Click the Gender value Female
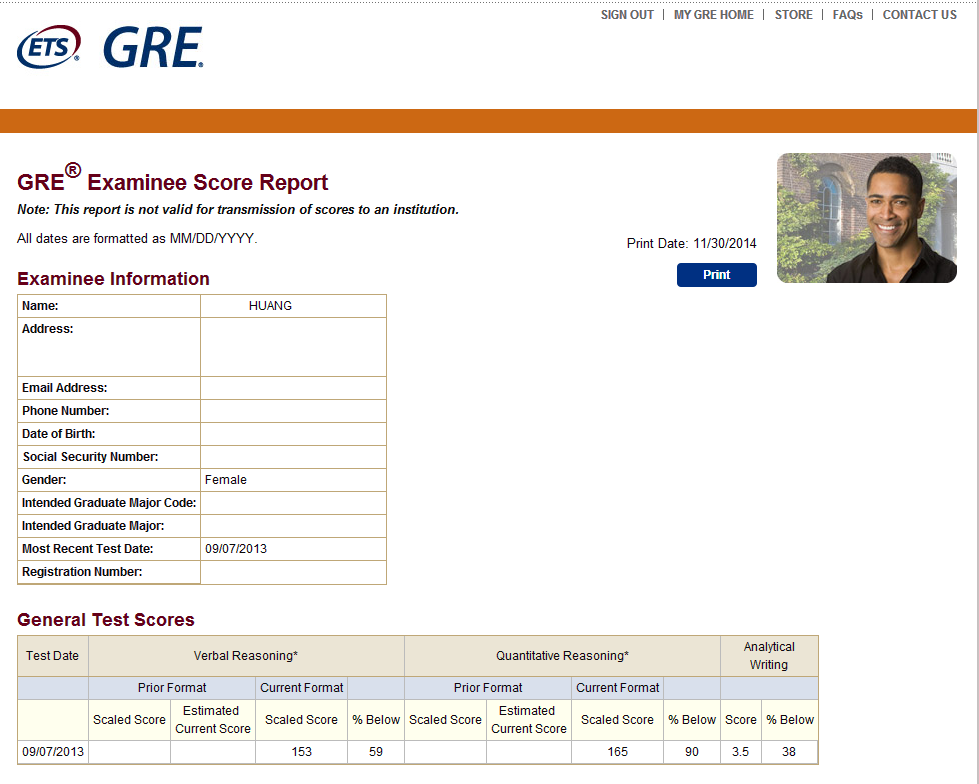Image resolution: width=979 pixels, height=784 pixels. coord(225,480)
